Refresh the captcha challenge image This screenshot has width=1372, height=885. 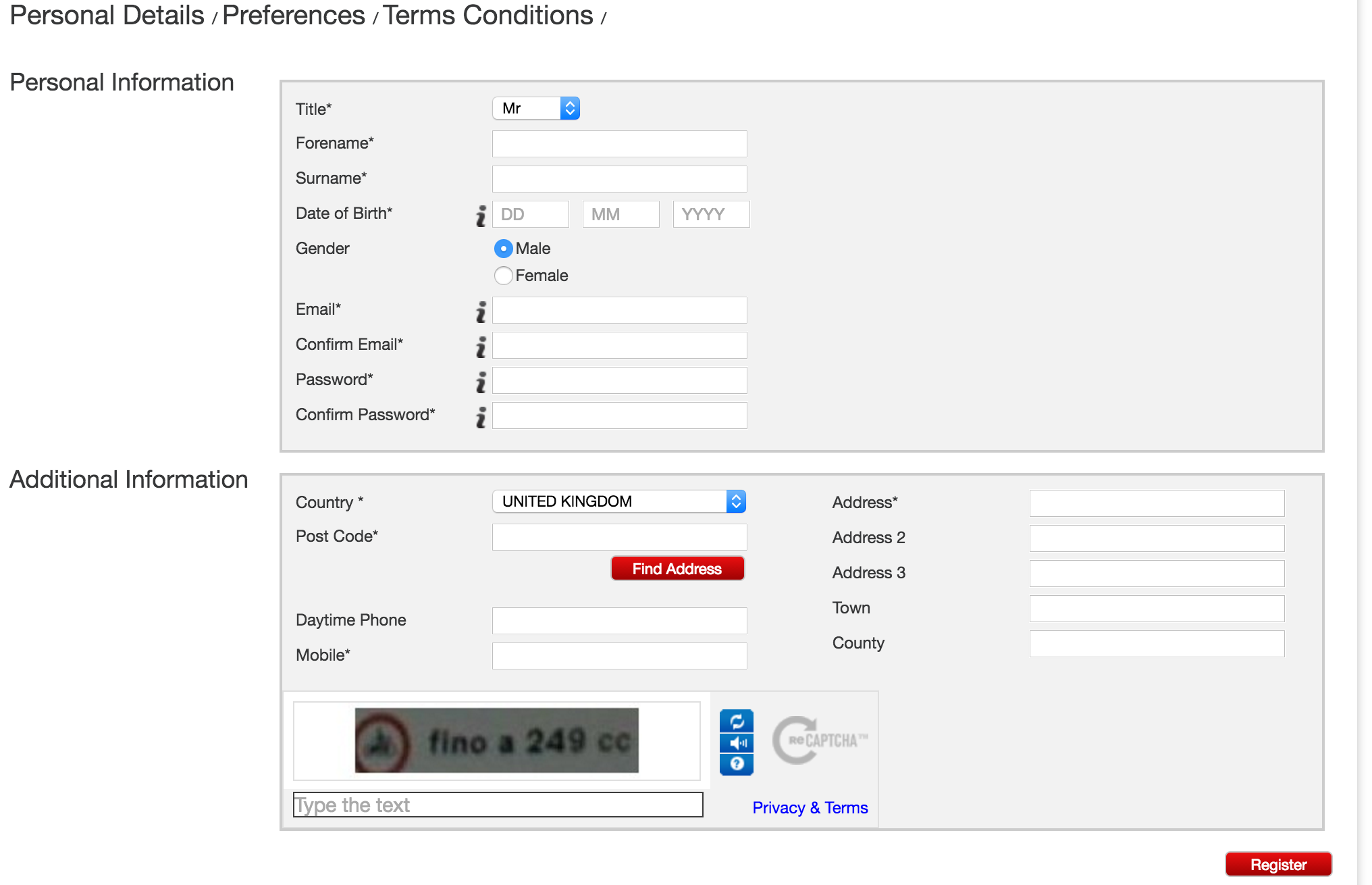[736, 721]
